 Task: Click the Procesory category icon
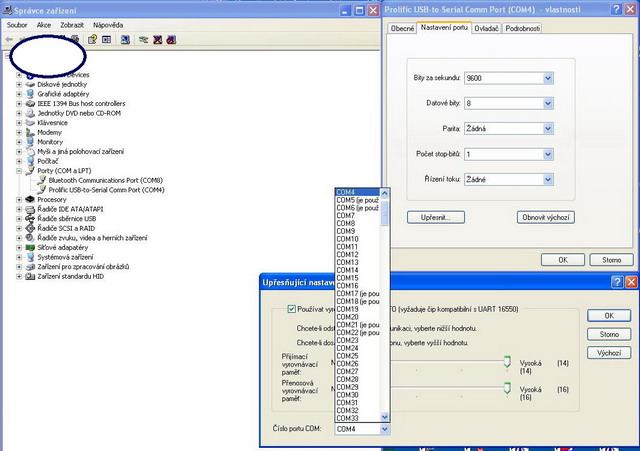pyautogui.click(x=30, y=199)
